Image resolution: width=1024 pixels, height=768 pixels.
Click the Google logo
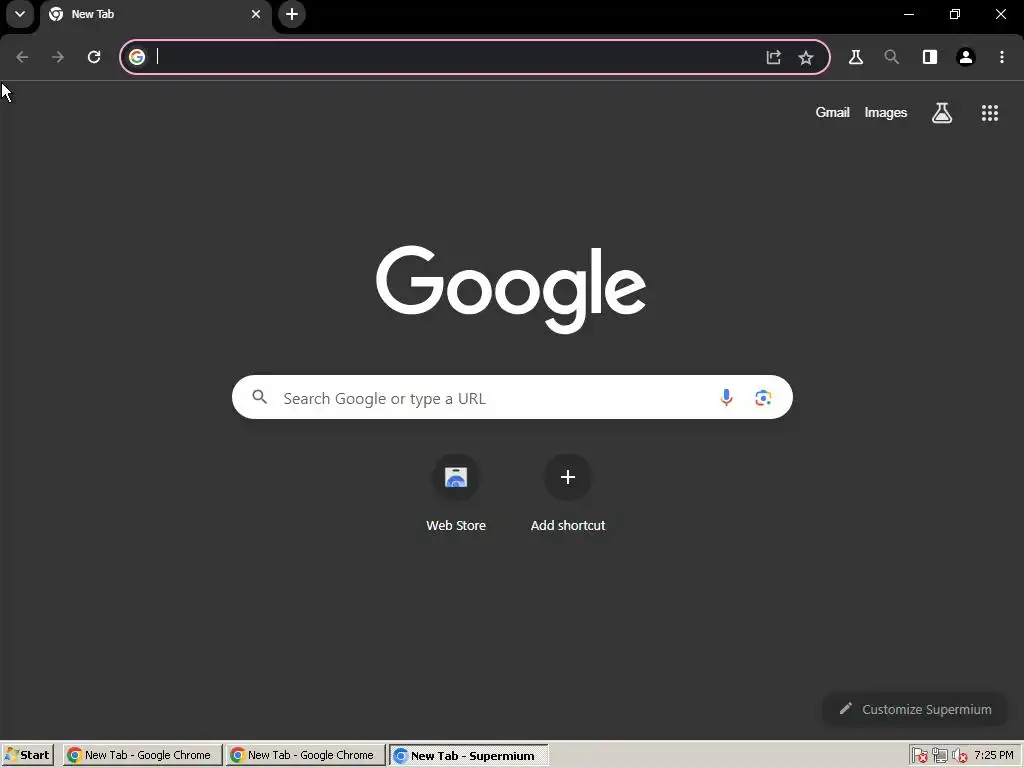point(511,289)
